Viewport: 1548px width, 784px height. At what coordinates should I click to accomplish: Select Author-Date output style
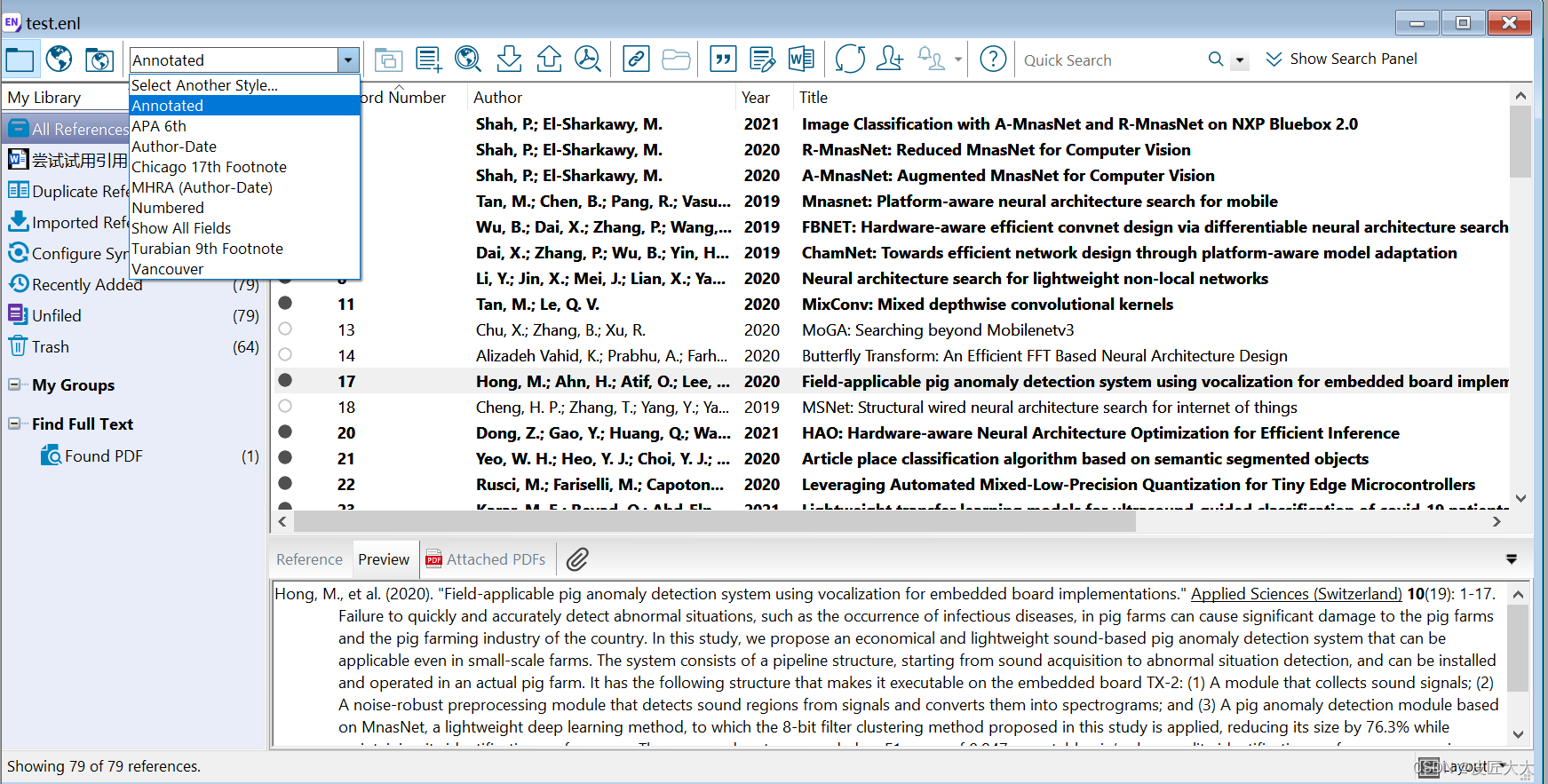244,147
